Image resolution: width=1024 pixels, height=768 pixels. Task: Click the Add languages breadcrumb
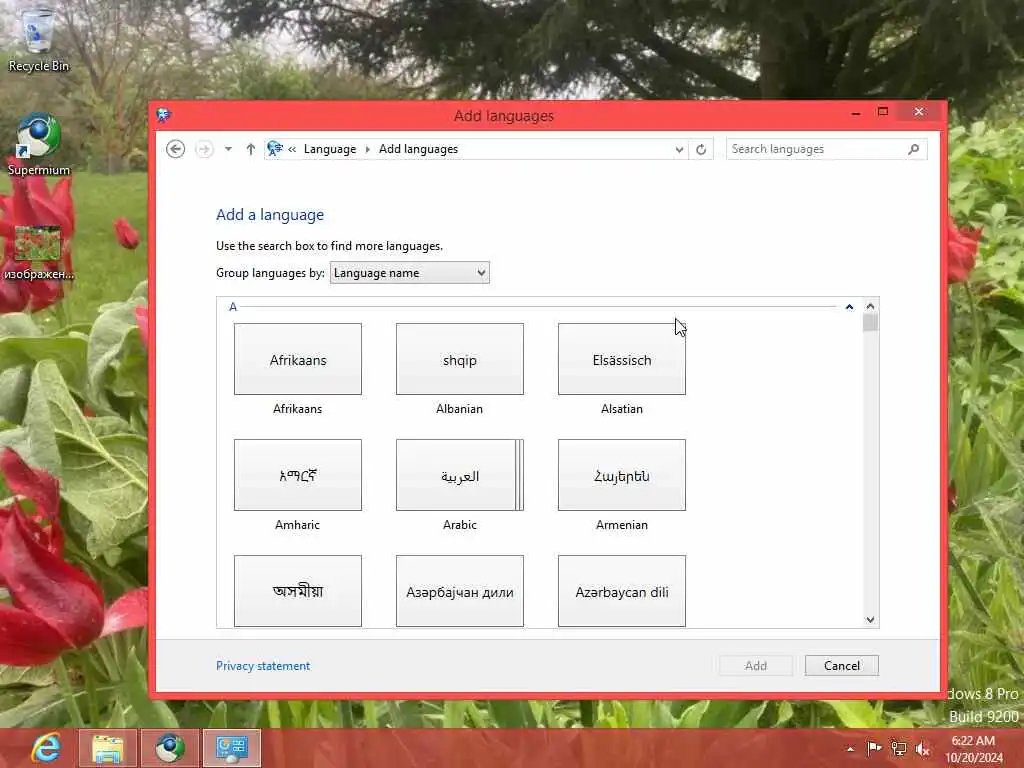point(419,149)
